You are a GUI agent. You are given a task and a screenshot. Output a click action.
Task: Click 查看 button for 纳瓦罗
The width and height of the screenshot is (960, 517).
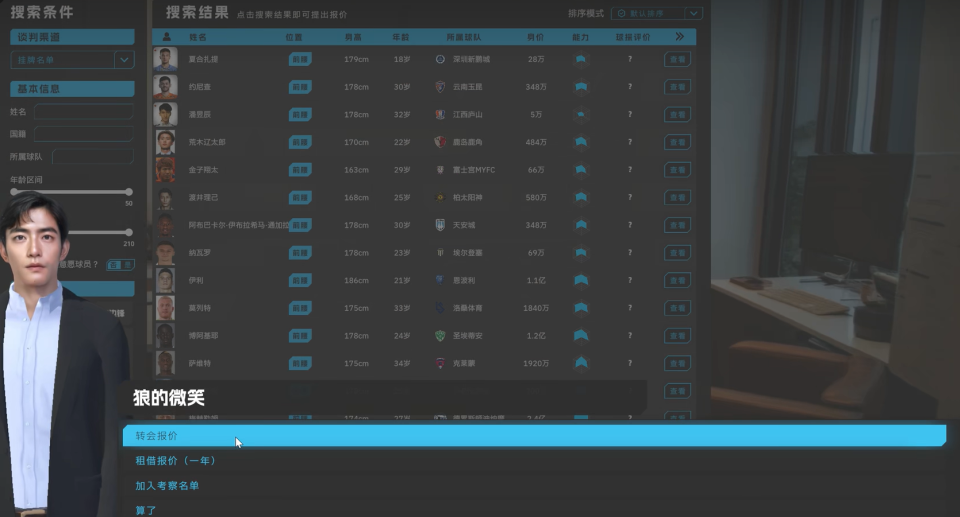click(x=677, y=252)
